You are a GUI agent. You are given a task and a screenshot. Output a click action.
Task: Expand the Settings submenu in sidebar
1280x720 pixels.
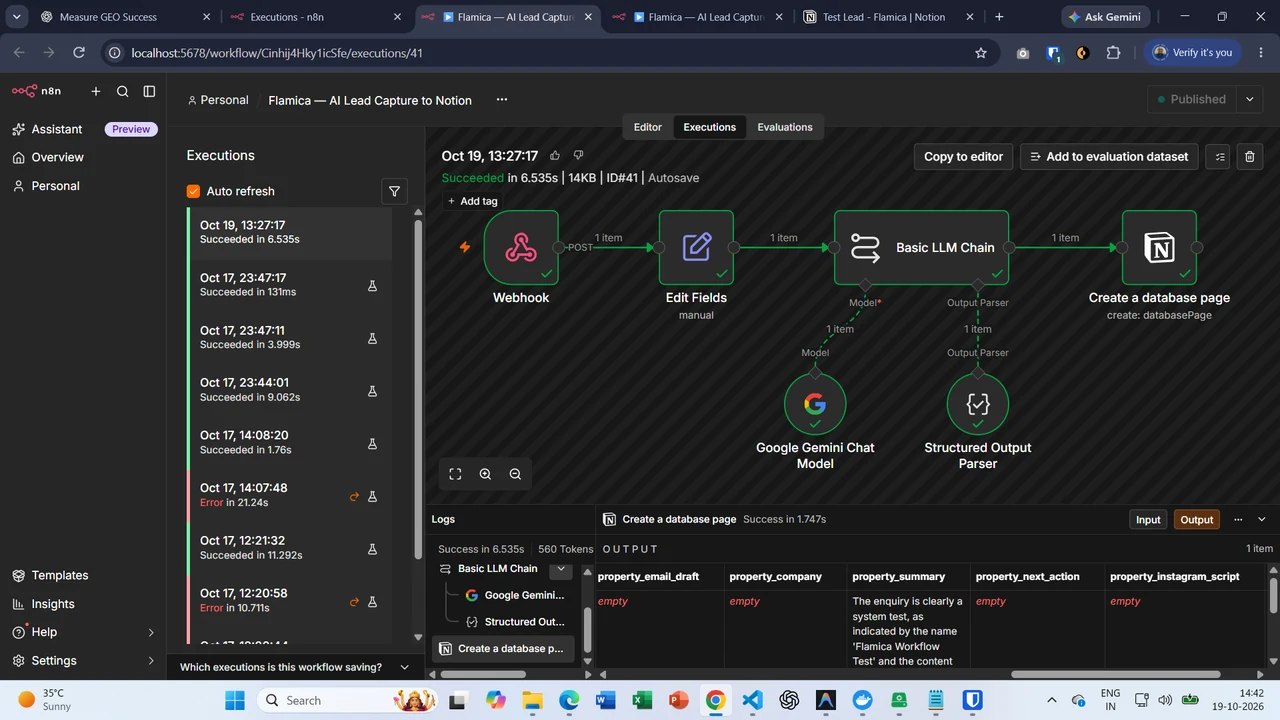(151, 660)
